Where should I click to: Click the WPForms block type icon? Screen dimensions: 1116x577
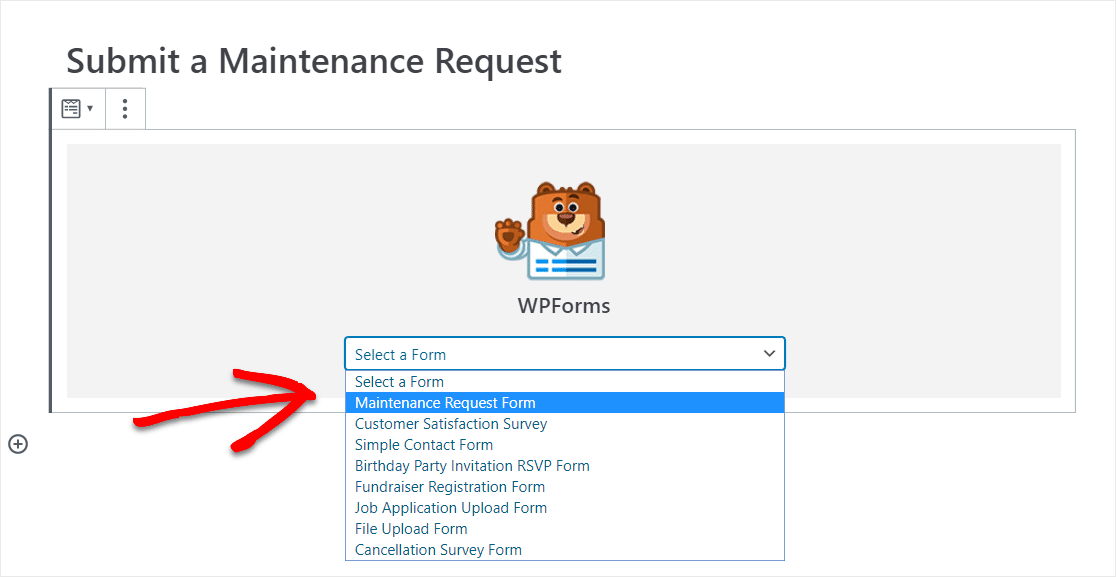click(x=70, y=109)
